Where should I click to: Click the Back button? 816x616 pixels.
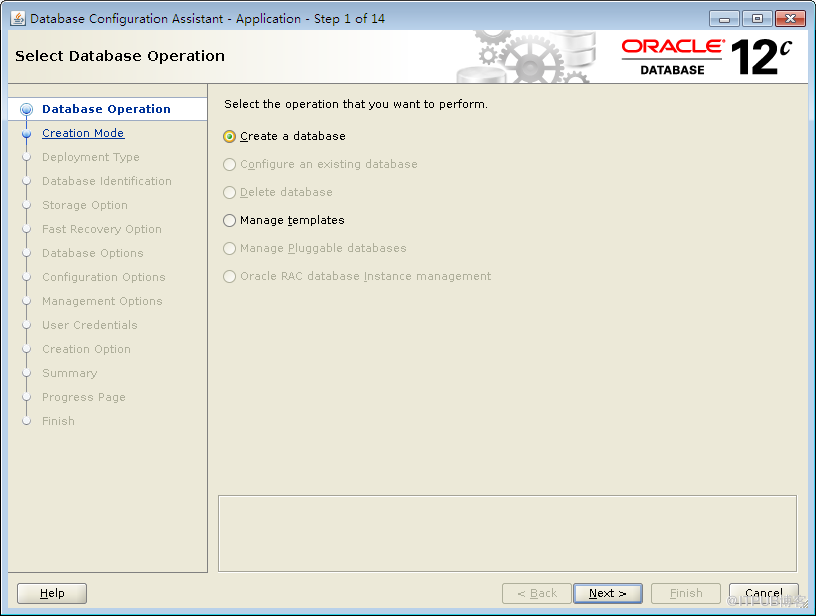point(537,593)
